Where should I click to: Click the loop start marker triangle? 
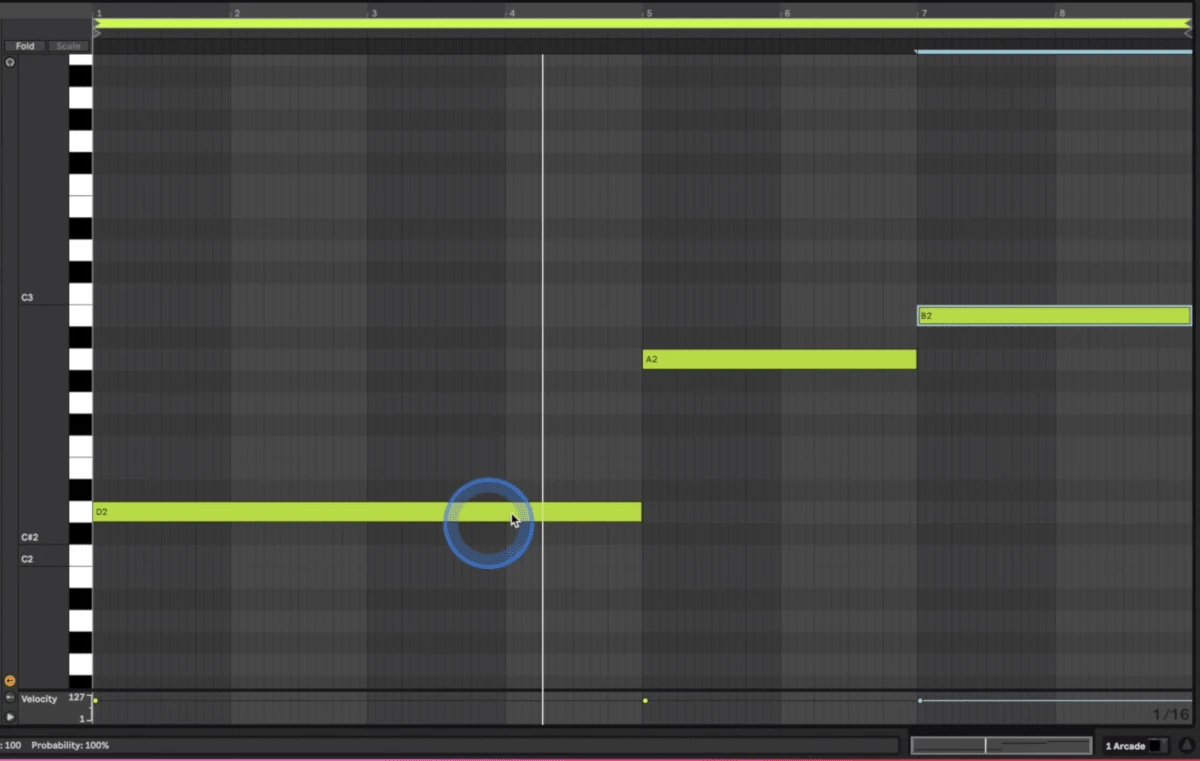point(98,23)
